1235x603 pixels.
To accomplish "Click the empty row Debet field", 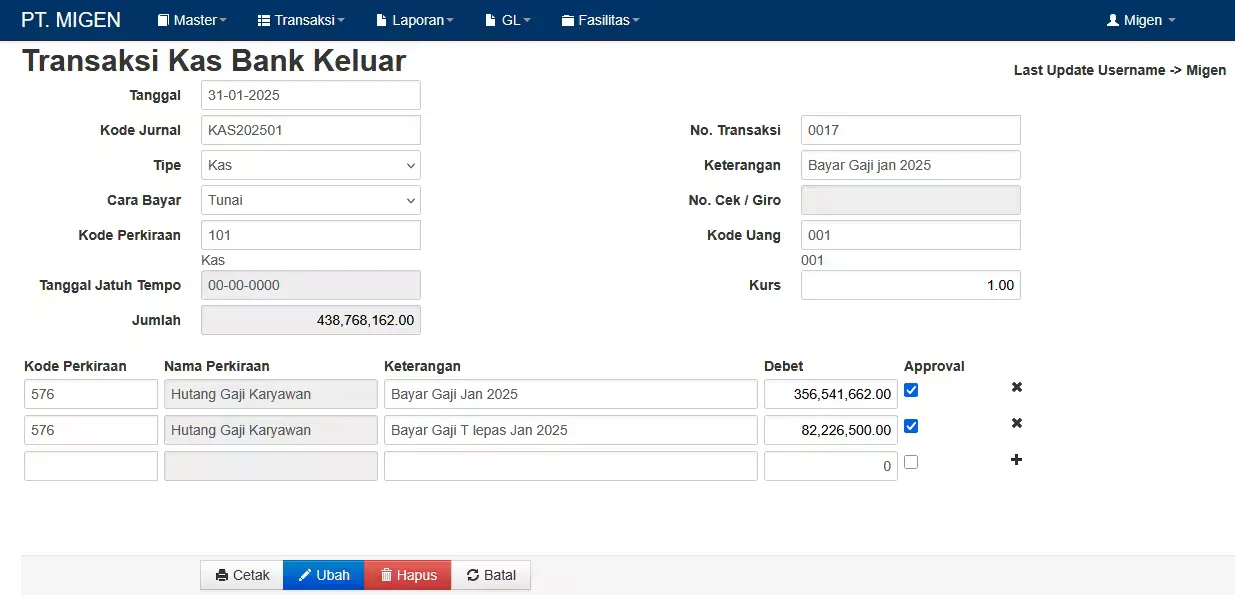I will 831,466.
